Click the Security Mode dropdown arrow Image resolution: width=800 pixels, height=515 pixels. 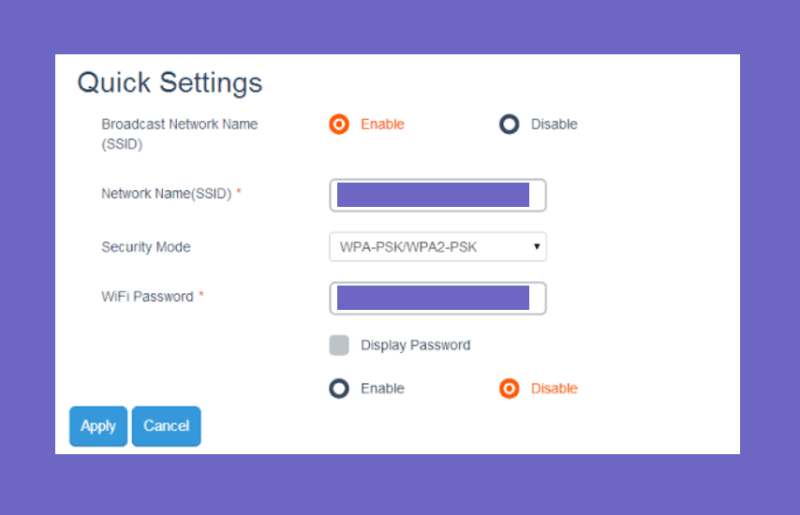pyautogui.click(x=536, y=247)
